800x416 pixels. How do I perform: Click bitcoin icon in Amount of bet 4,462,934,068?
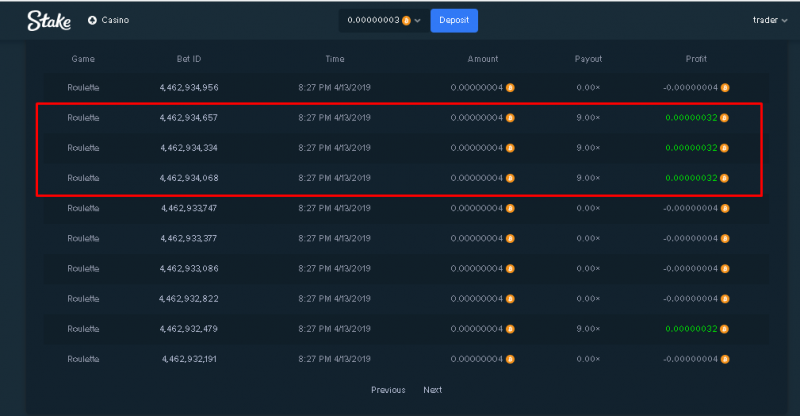coord(510,178)
